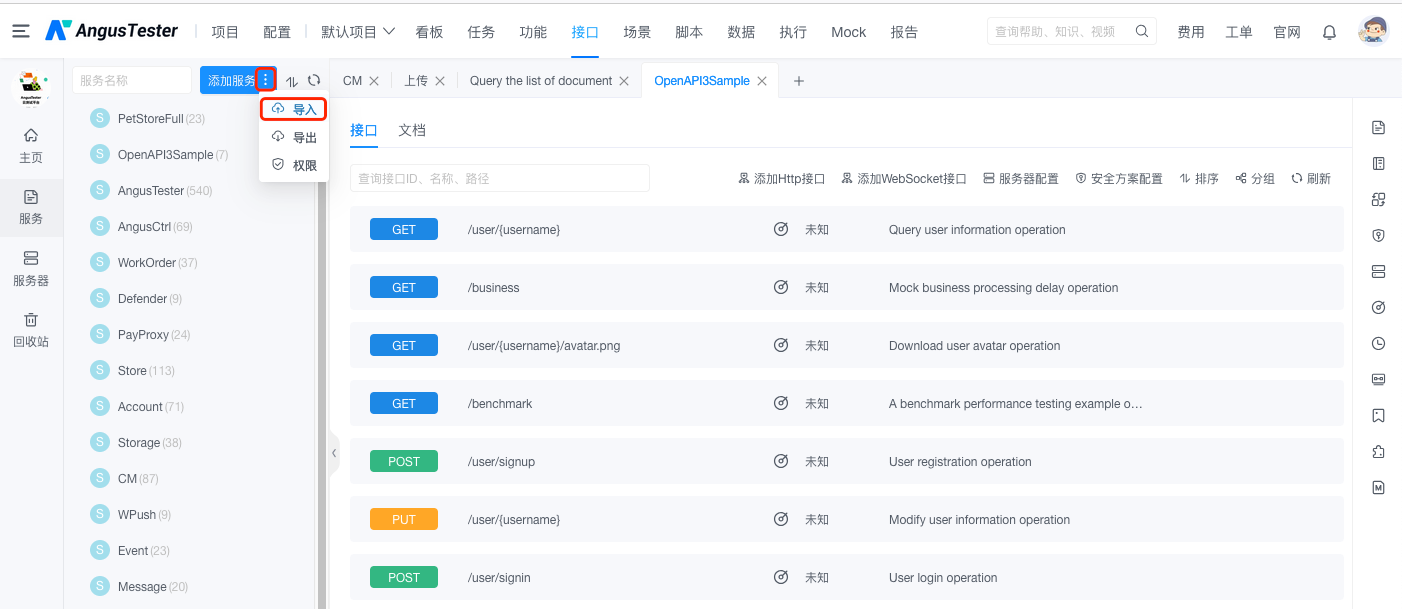Choose 权限 from the dropdown menu
Image resolution: width=1402 pixels, height=609 pixels.
coord(294,165)
